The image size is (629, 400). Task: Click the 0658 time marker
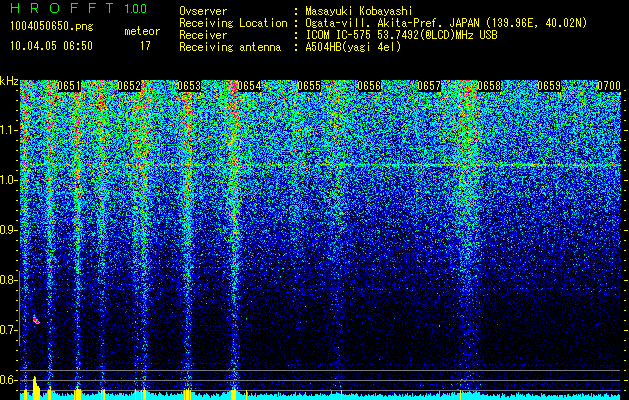(x=489, y=86)
